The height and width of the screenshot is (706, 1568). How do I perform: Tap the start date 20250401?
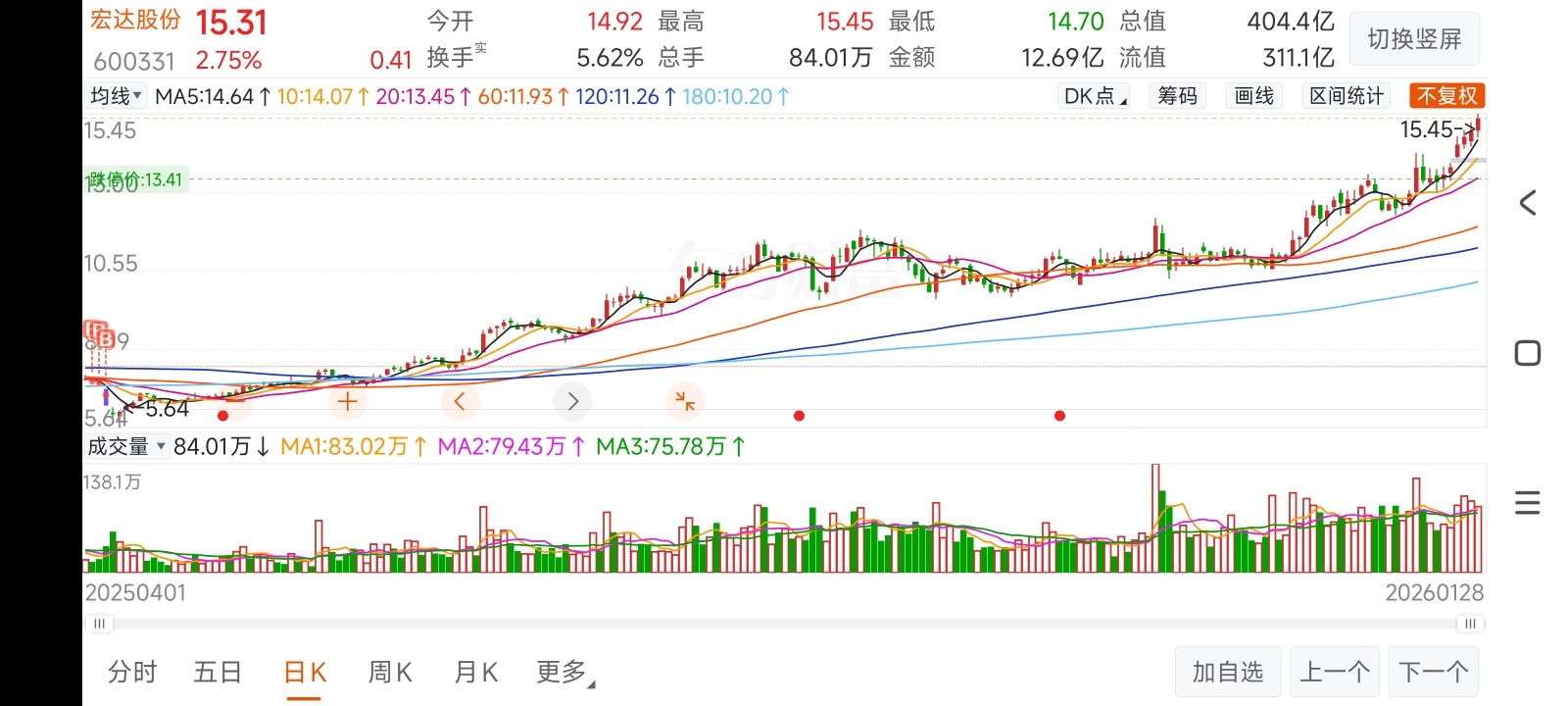coord(135,592)
